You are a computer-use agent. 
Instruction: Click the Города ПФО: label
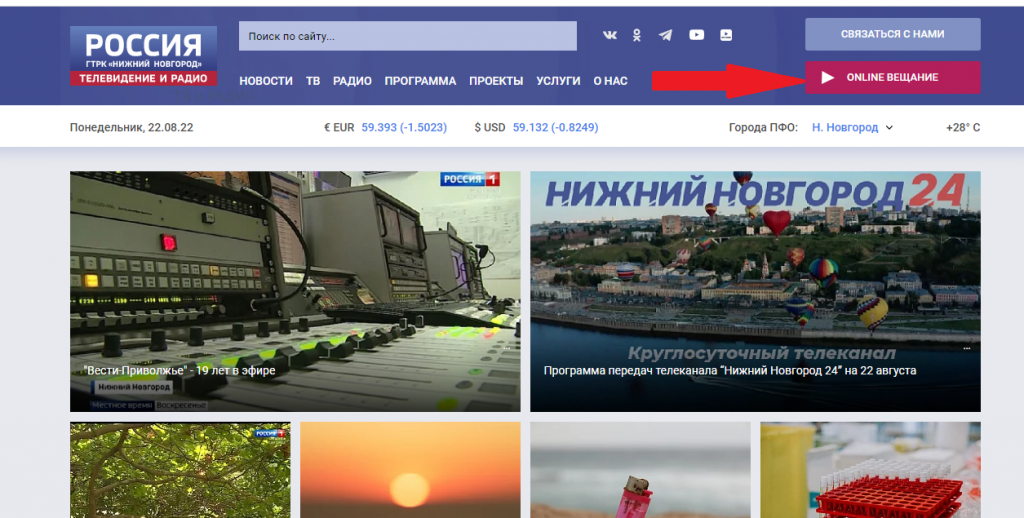(763, 127)
